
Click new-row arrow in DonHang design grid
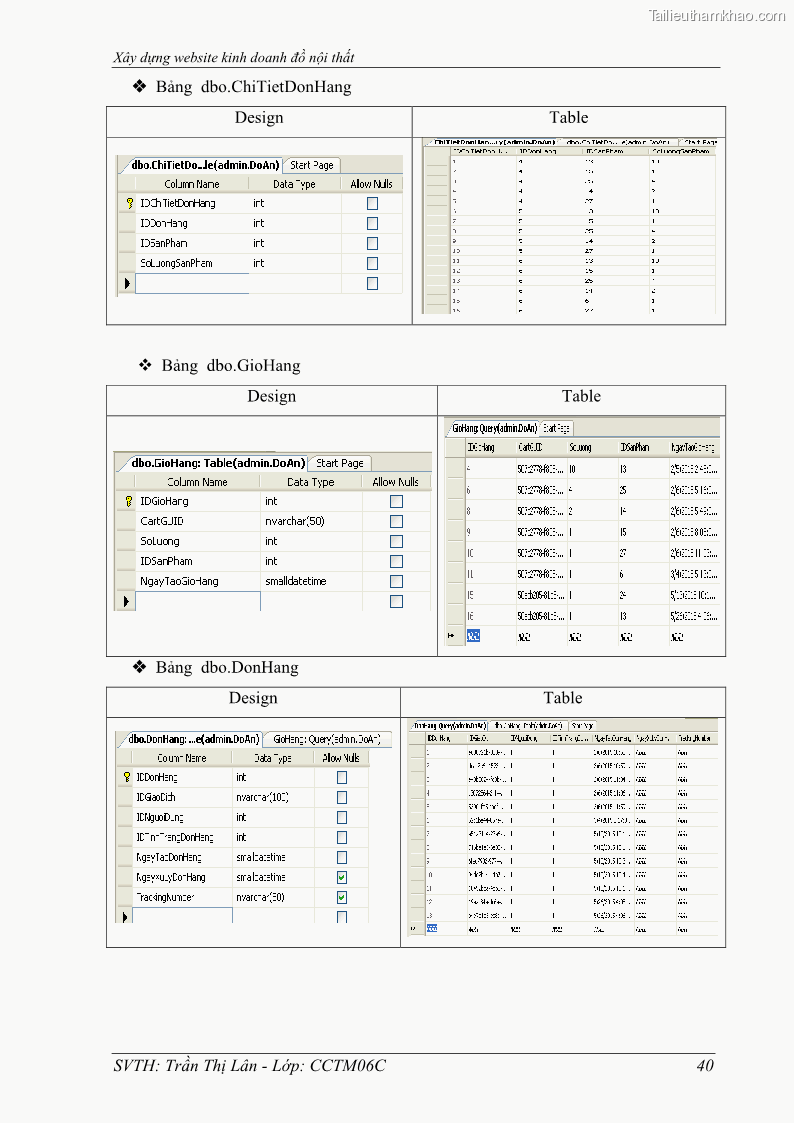[125, 916]
